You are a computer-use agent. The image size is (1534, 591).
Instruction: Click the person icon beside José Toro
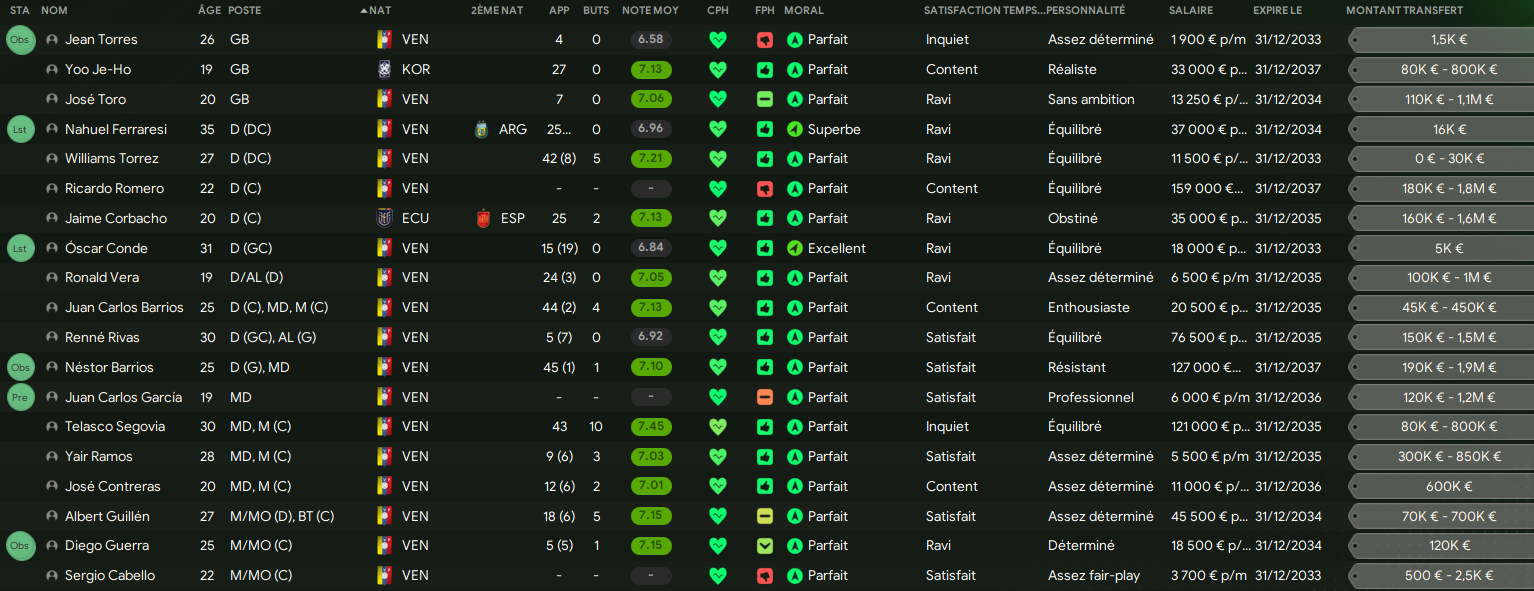[52, 100]
